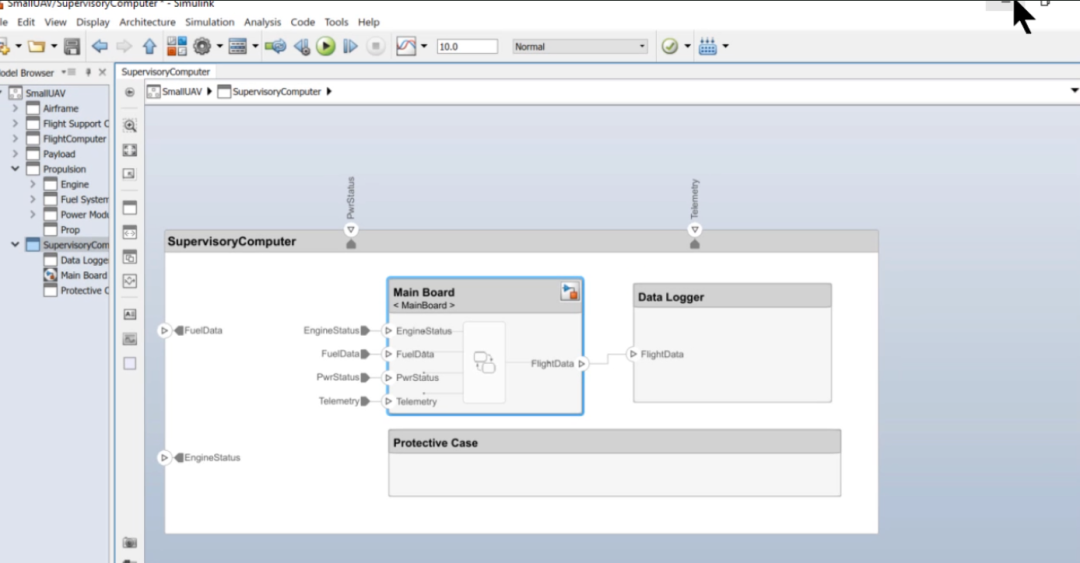Screen dimensions: 1080x563
Task: Run simulation with green play button
Action: pyautogui.click(x=326, y=46)
